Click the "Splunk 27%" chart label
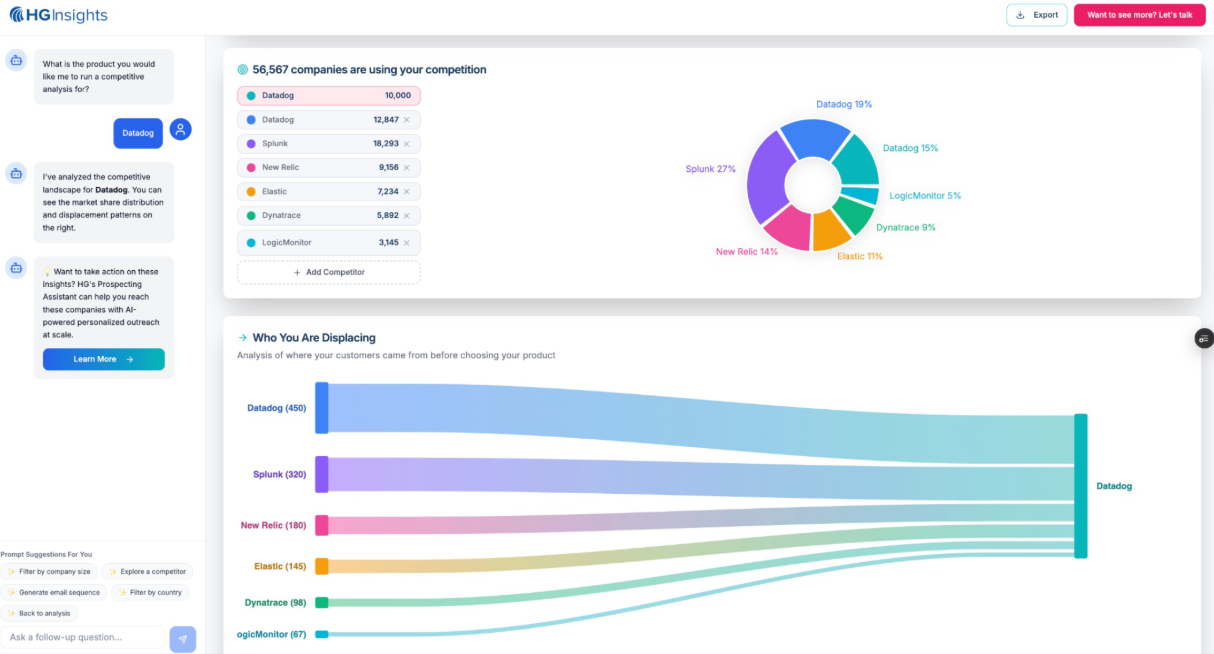The height and width of the screenshot is (654, 1214). 711,169
